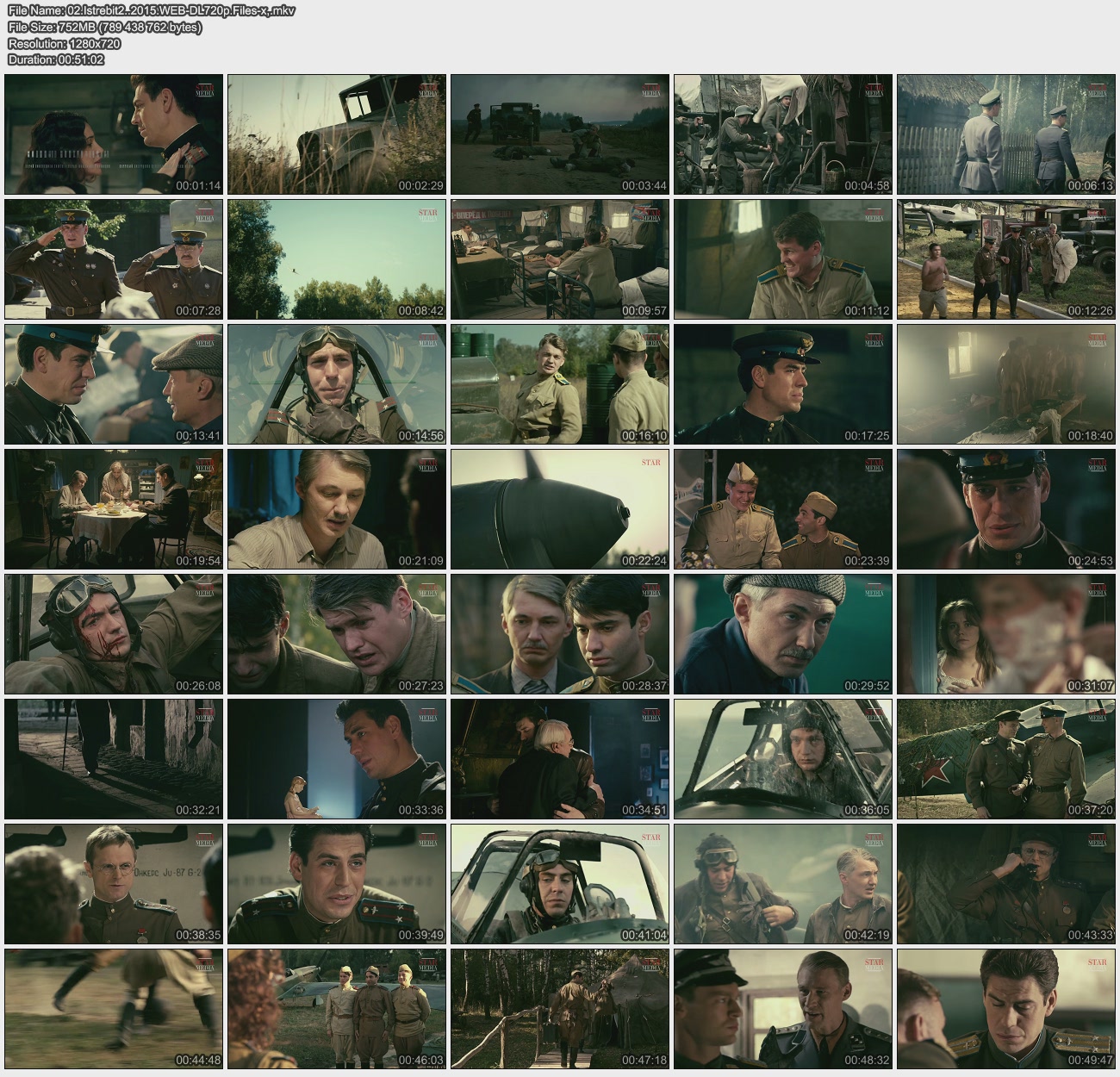Click the Resolution 1280x720 text
This screenshot has width=1120, height=1077.
pyautogui.click(x=64, y=43)
